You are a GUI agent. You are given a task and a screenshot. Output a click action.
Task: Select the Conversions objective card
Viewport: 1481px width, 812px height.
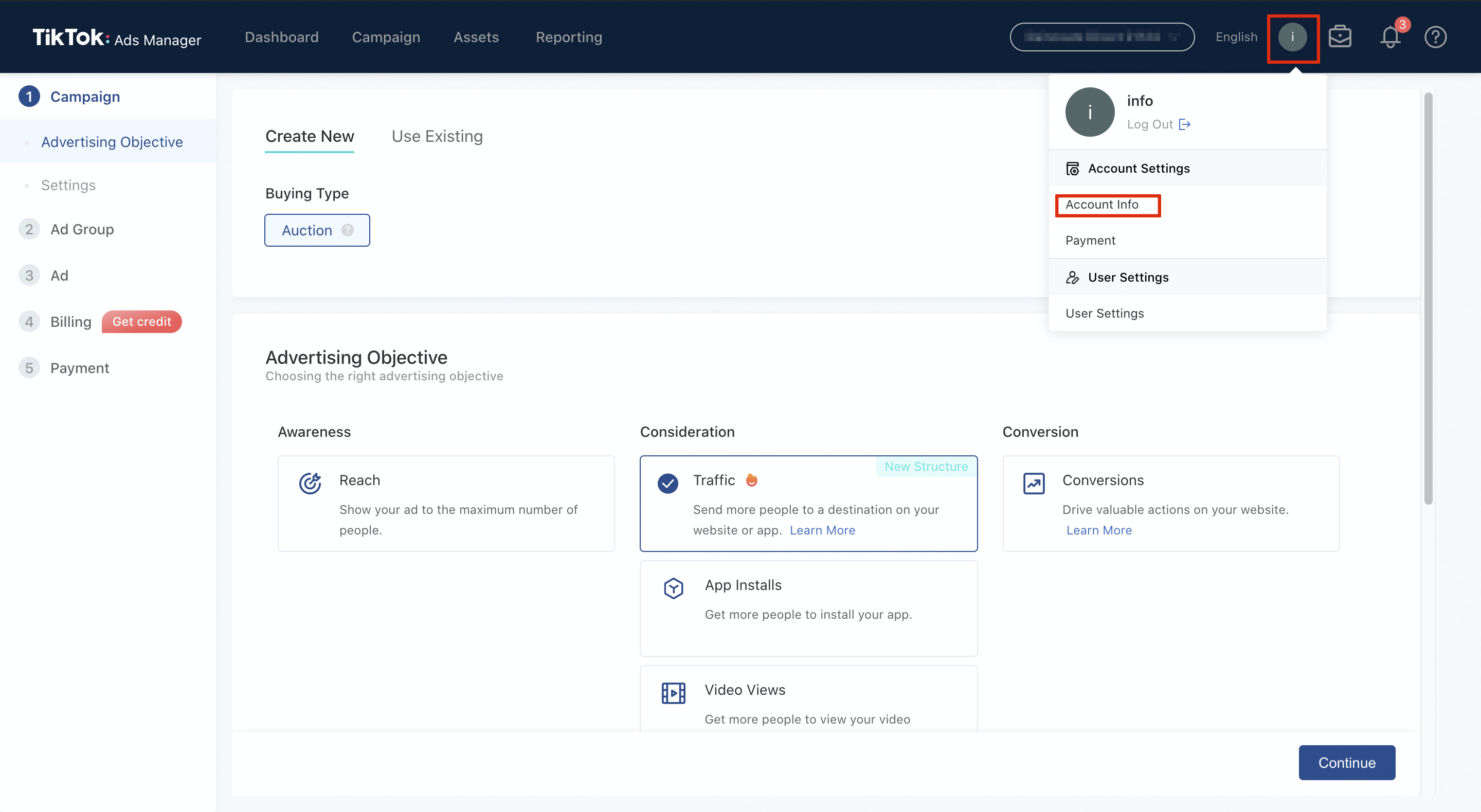click(1170, 504)
